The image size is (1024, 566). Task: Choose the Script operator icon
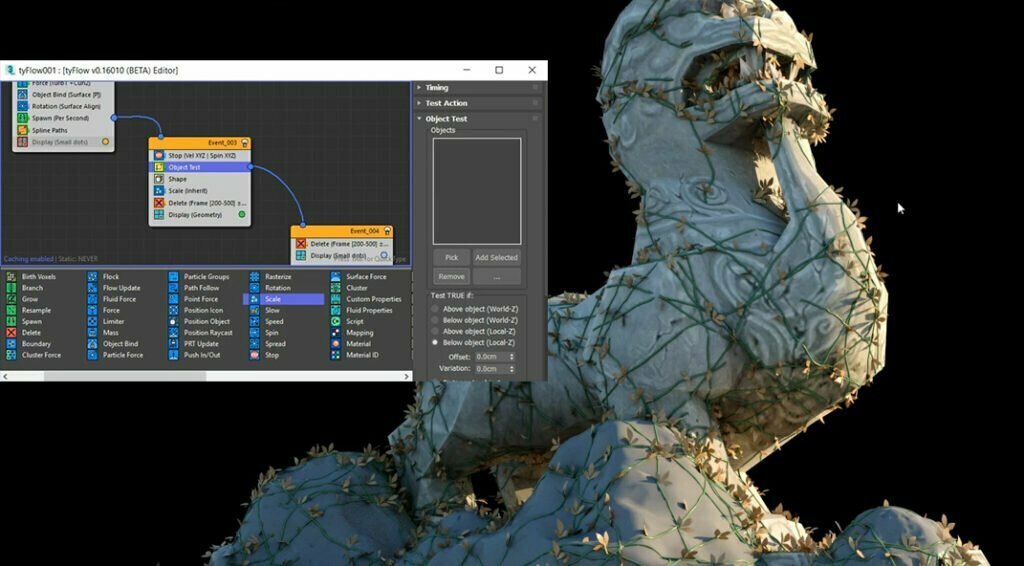(x=335, y=322)
